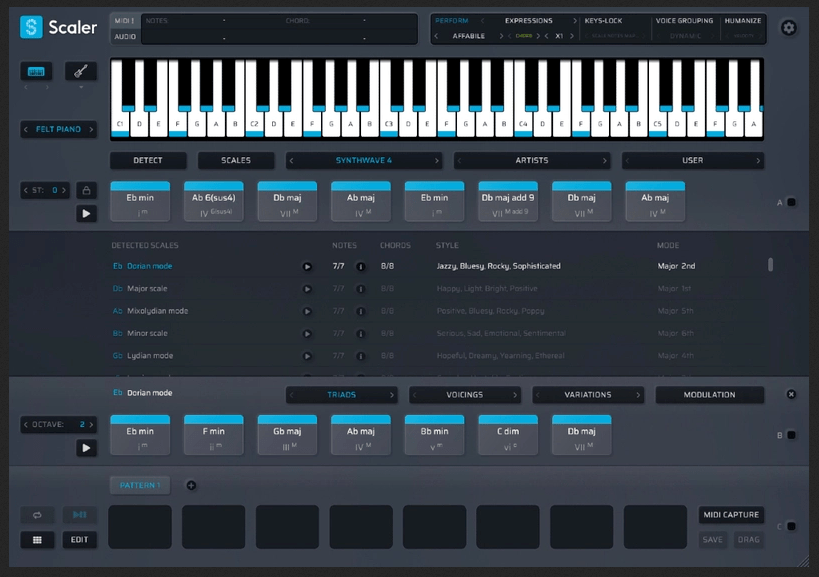The width and height of the screenshot is (819, 577).
Task: Click the SCALES button
Action: 236,160
